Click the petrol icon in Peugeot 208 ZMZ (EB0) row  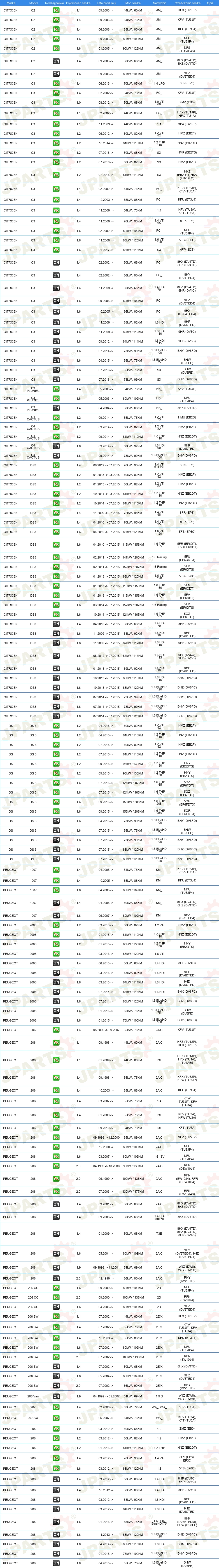[56, 1428]
